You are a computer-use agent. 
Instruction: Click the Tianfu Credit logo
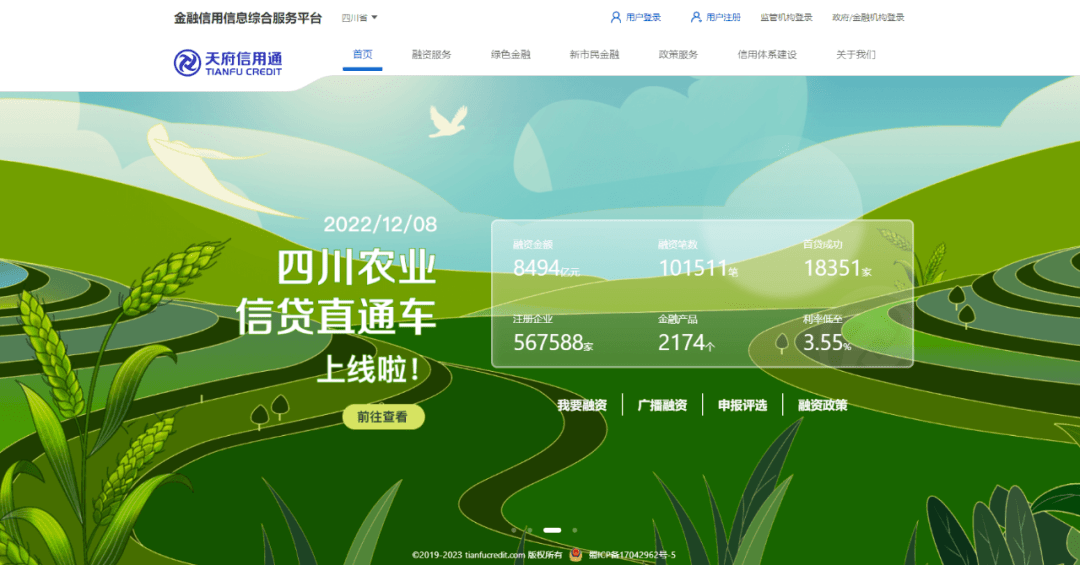pos(228,63)
